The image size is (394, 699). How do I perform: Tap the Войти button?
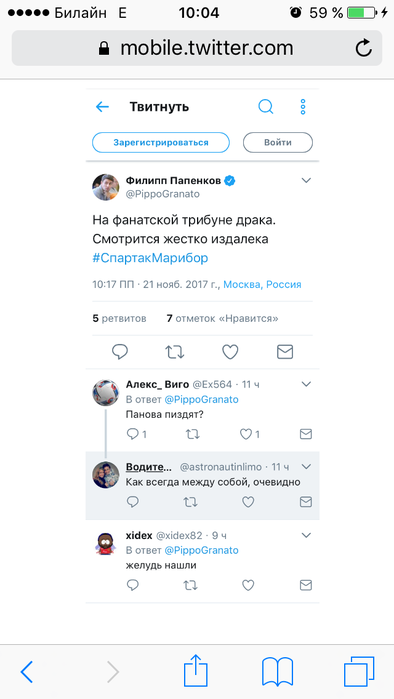click(278, 143)
